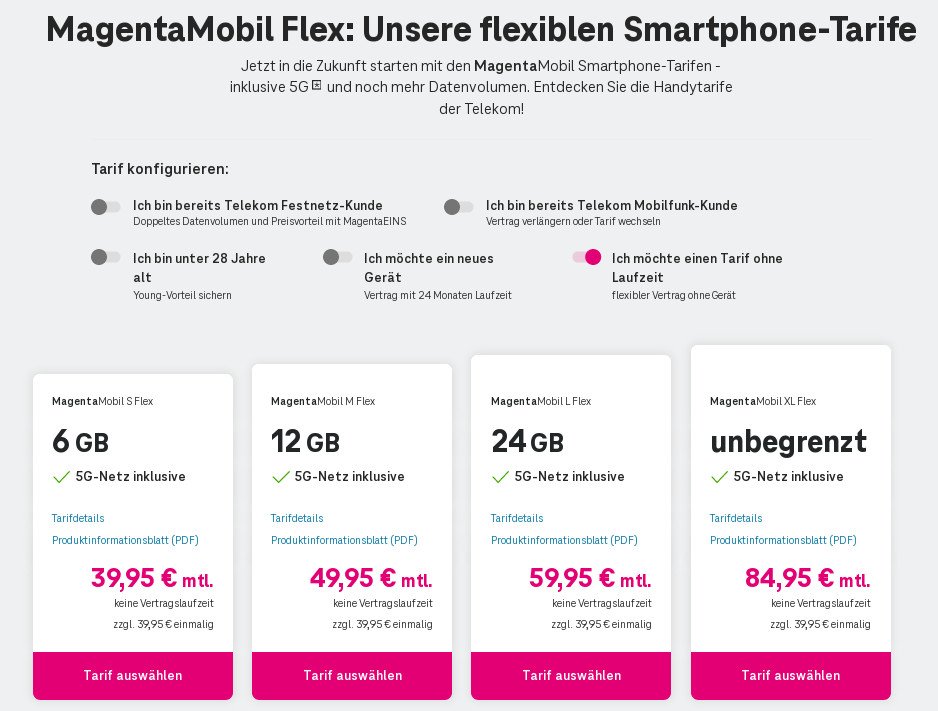Disable the Tarif ohne Laufzeit switch
The width and height of the screenshot is (938, 711).
pos(587,257)
